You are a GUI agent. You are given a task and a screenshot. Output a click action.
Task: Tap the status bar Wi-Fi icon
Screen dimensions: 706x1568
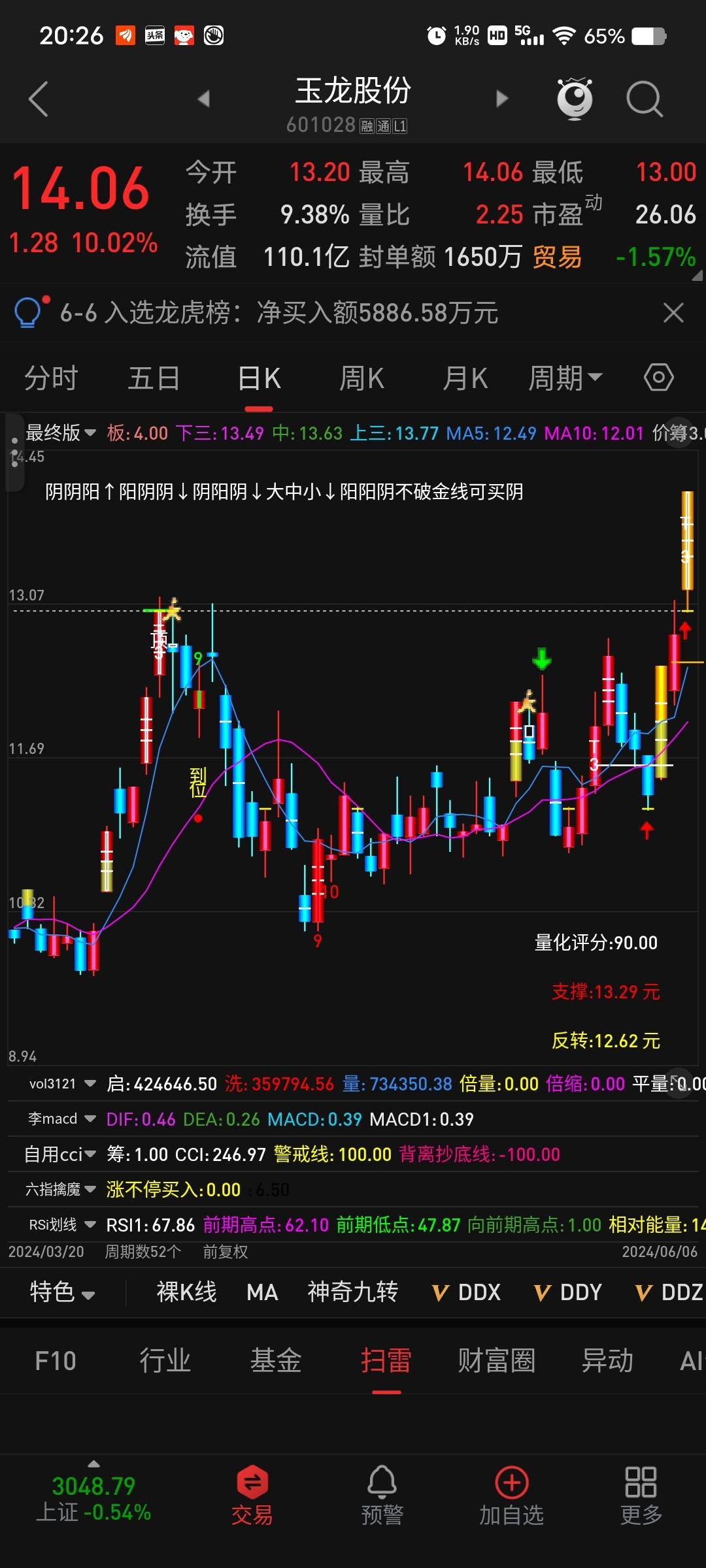pos(564,36)
